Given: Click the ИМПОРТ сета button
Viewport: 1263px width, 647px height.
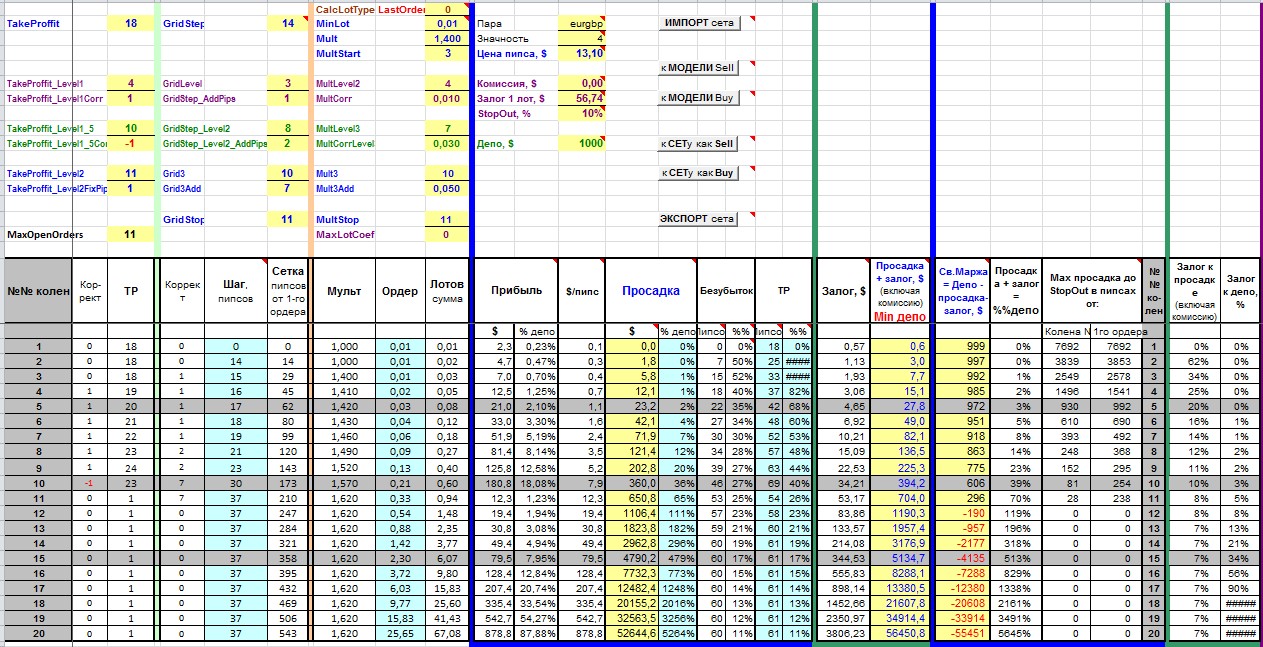Looking at the screenshot, I should [699, 22].
